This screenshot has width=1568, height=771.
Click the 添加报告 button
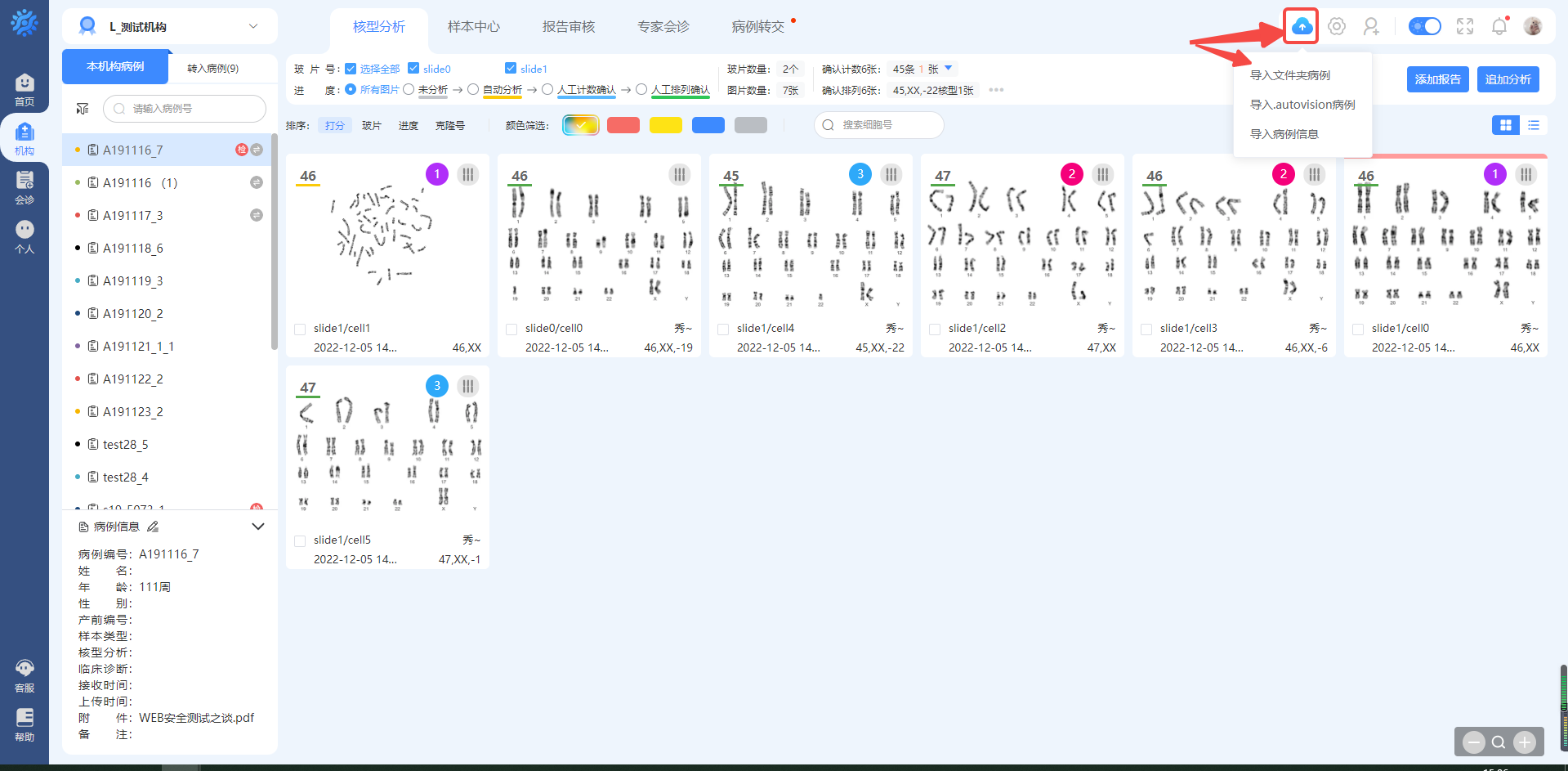(1437, 79)
